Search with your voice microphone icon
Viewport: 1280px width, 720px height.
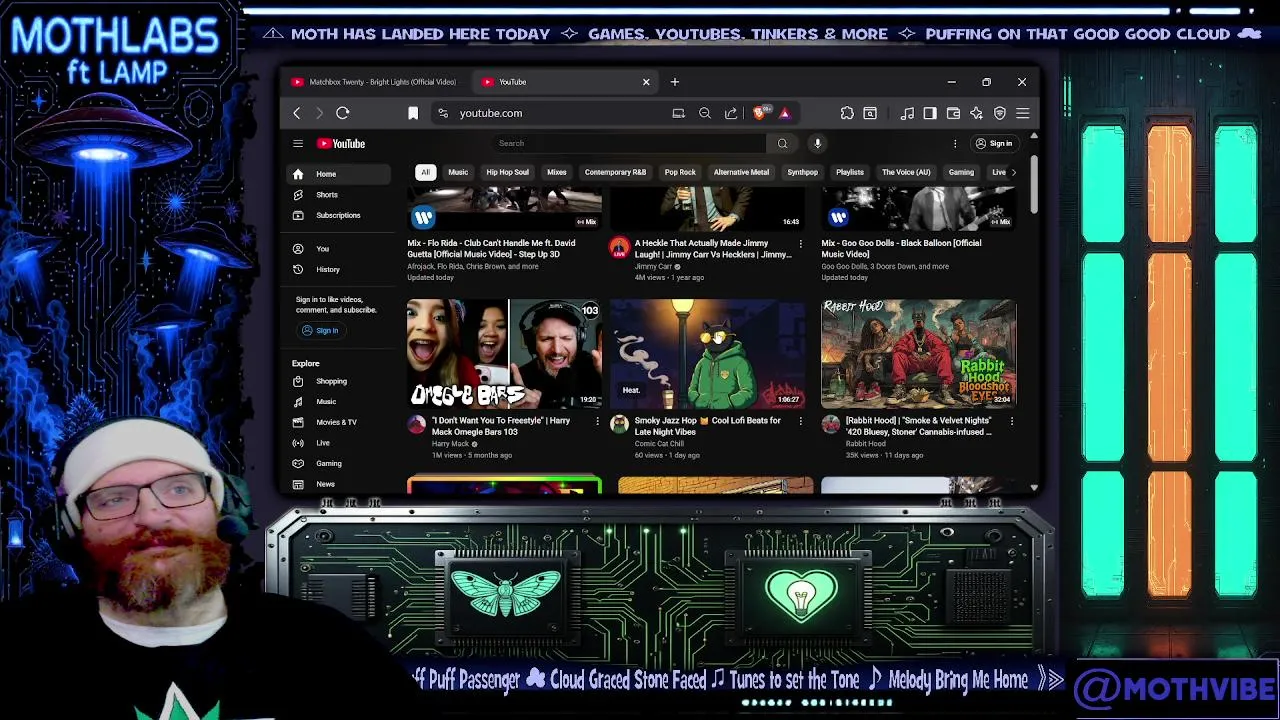817,143
